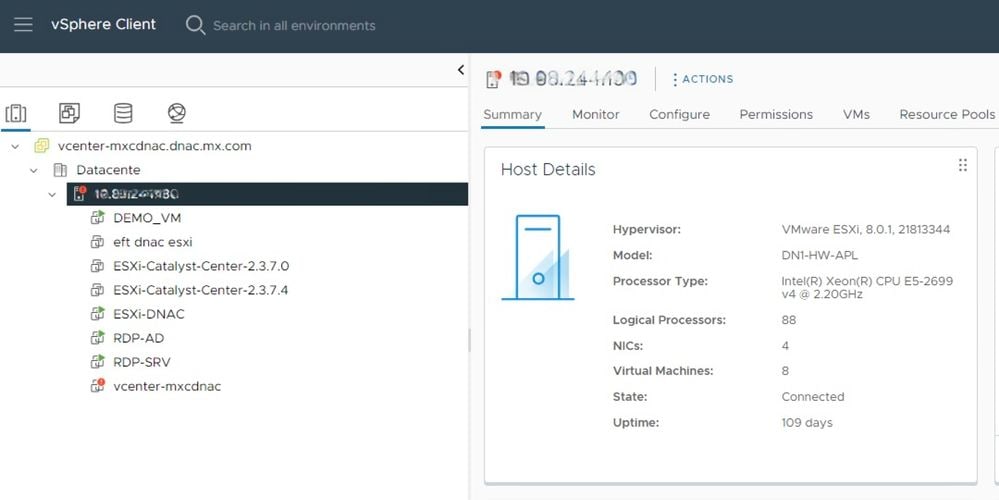Image resolution: width=999 pixels, height=500 pixels.
Task: Open the ACTIONS menu
Action: pos(703,79)
